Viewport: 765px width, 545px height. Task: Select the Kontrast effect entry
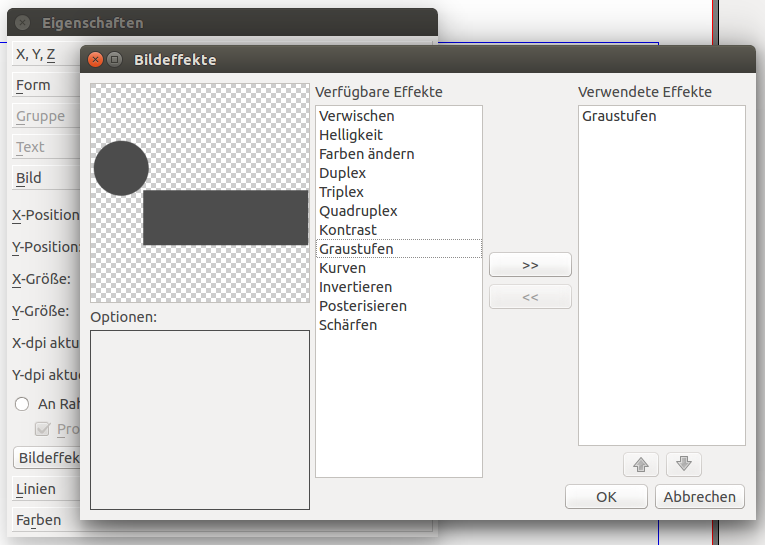(347, 230)
